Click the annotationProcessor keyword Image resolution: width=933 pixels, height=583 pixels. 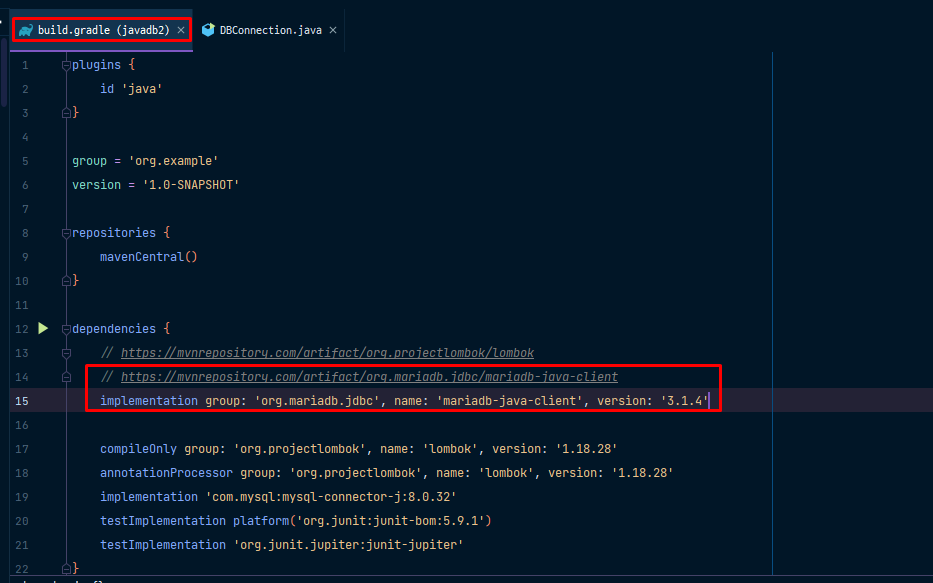(166, 472)
